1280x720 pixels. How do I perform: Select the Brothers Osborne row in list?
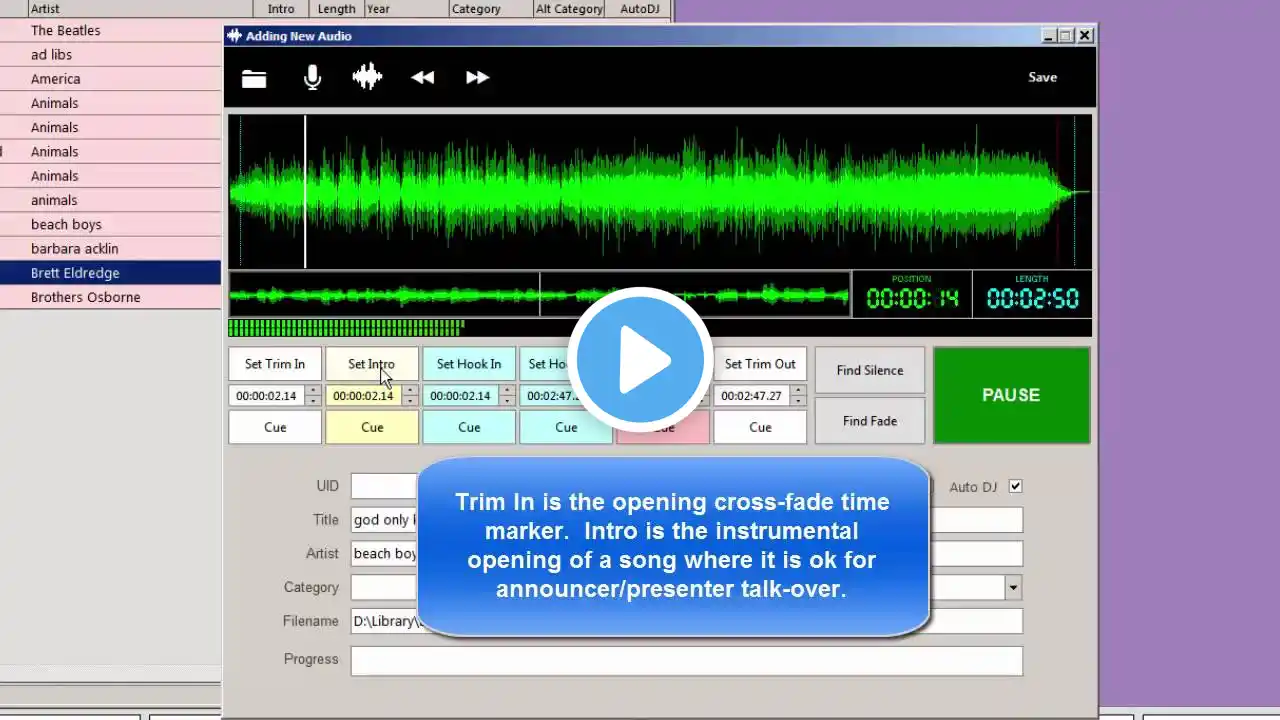110,297
